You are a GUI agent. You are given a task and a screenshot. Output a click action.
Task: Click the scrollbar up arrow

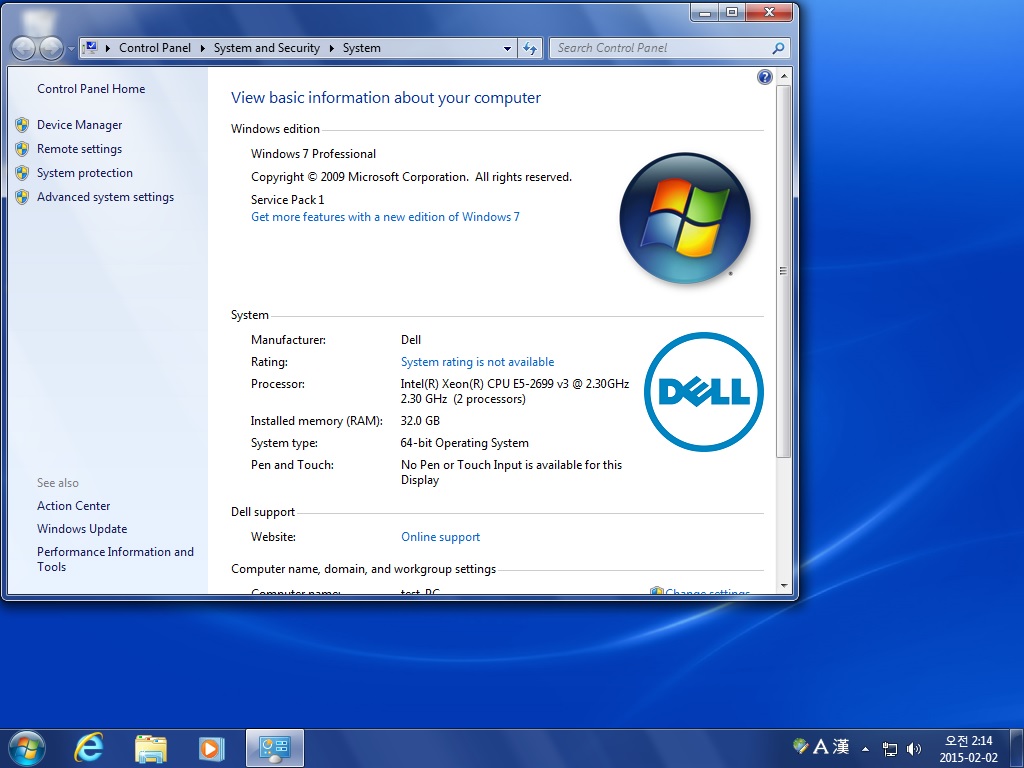pos(784,76)
